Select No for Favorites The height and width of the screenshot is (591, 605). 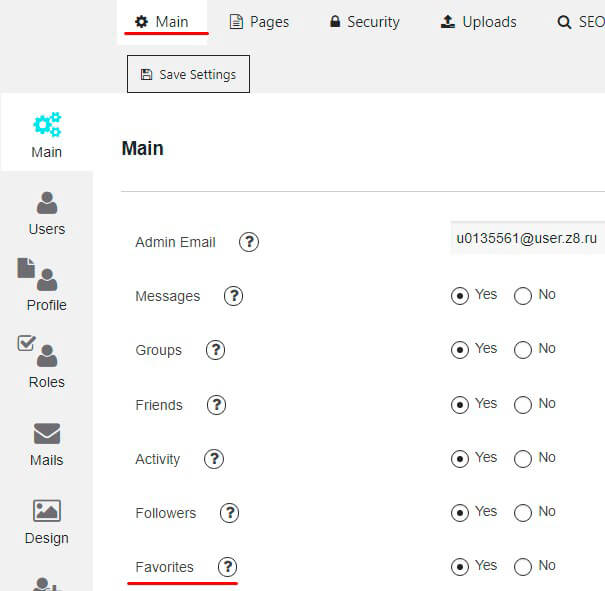tap(523, 567)
